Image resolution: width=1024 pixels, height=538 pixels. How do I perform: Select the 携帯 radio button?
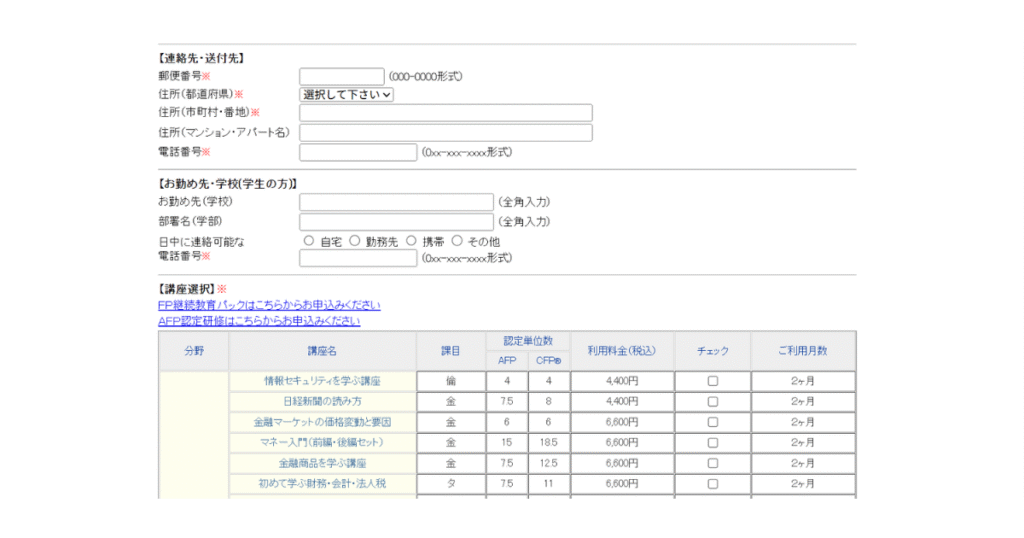pyautogui.click(x=411, y=241)
